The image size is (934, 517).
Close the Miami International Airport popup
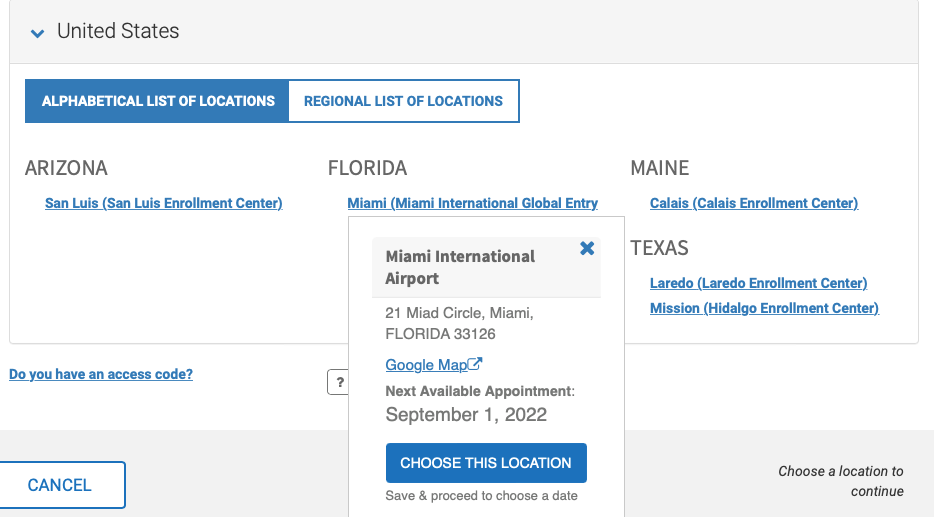point(587,248)
